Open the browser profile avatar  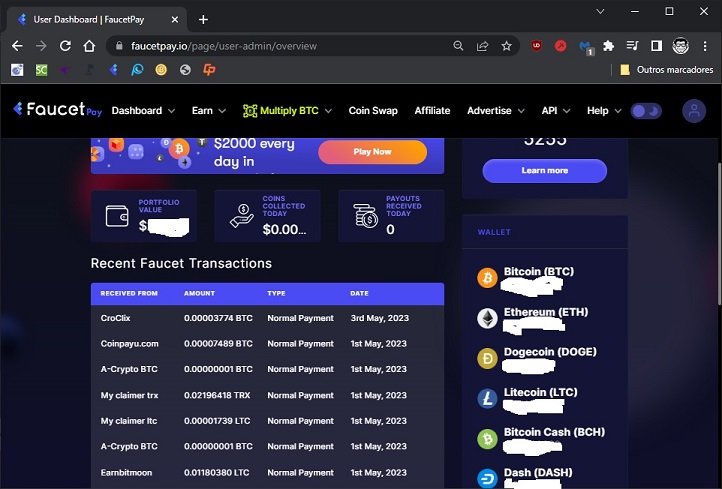(681, 46)
